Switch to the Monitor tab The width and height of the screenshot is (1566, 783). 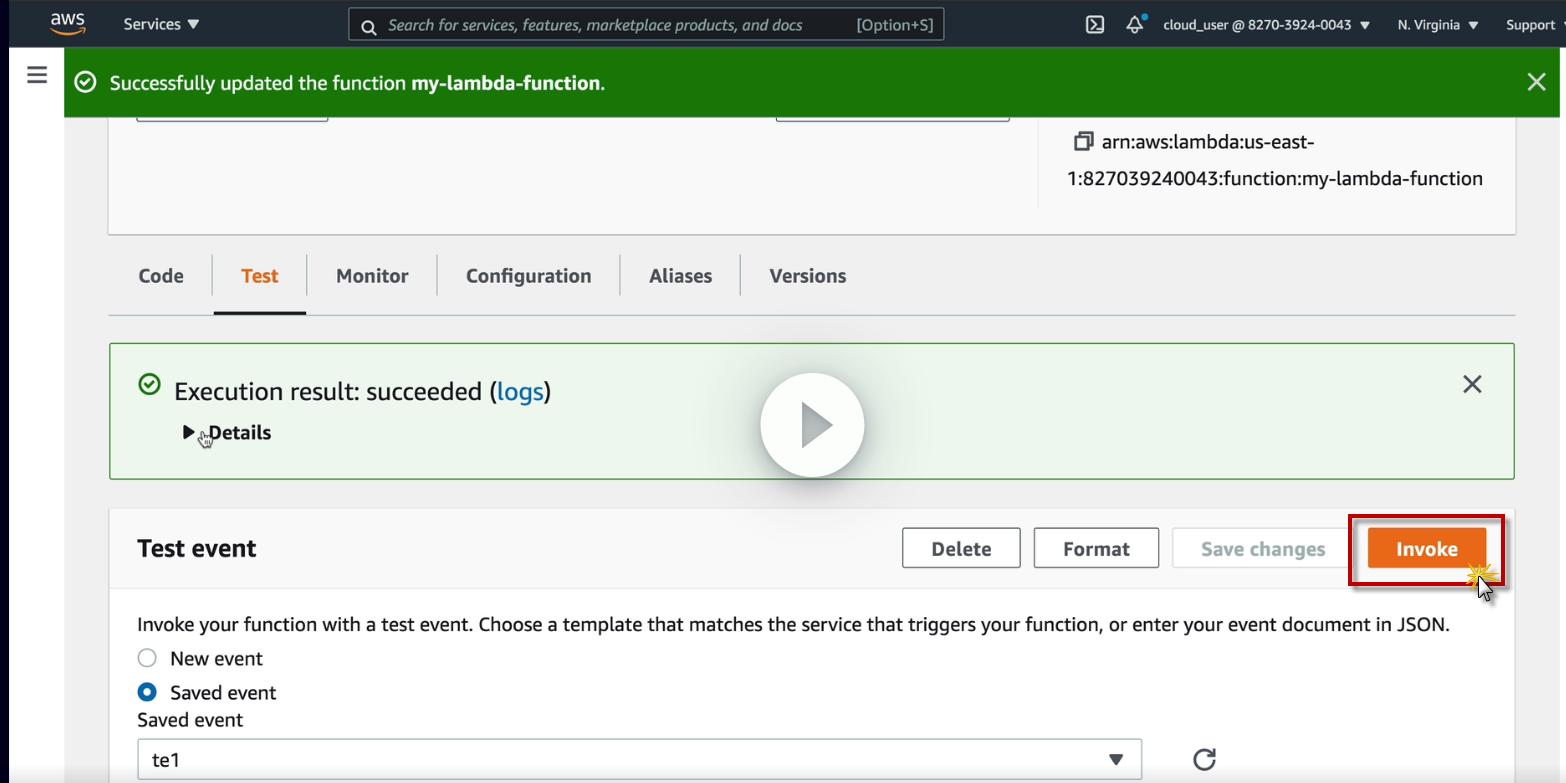(372, 276)
